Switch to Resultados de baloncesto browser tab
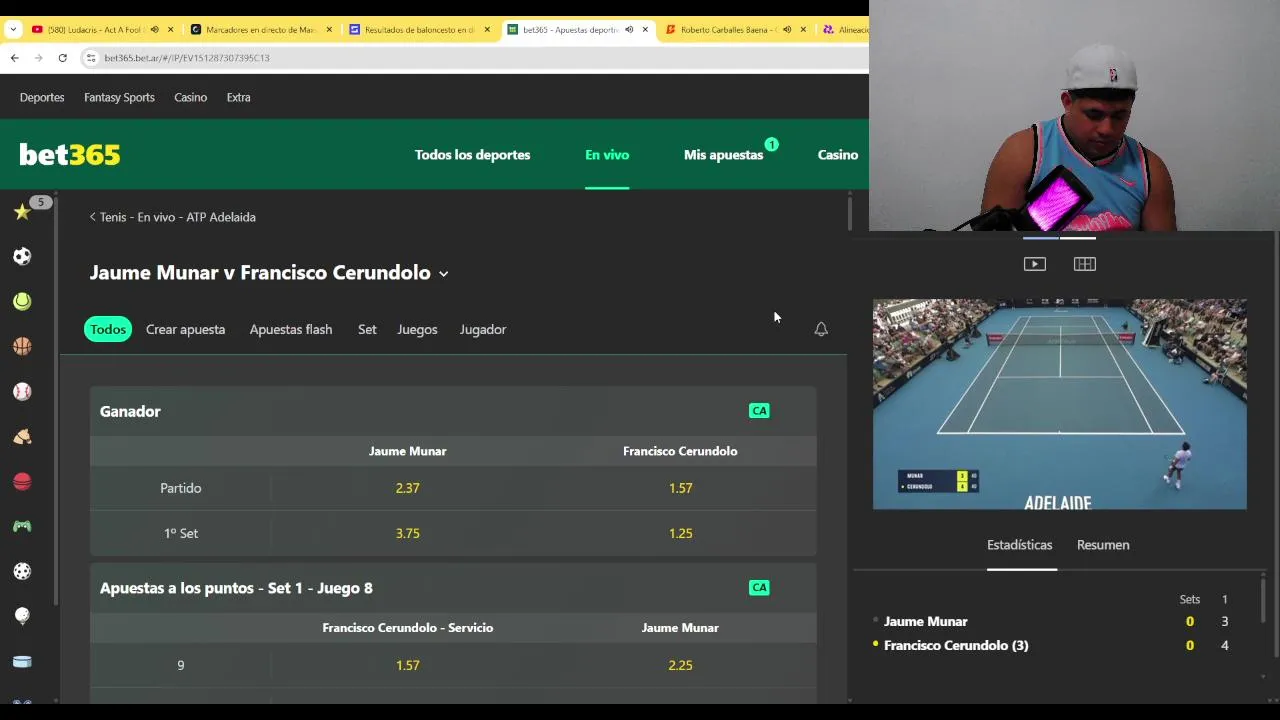Screen dimensions: 1280x720 [x=419, y=30]
